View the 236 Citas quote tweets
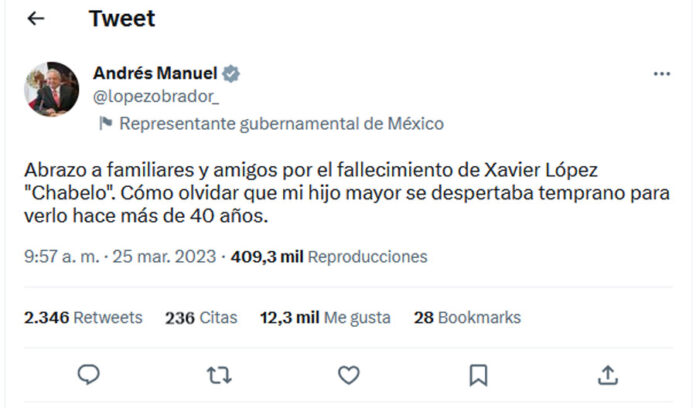The image size is (696, 408). 201,317
